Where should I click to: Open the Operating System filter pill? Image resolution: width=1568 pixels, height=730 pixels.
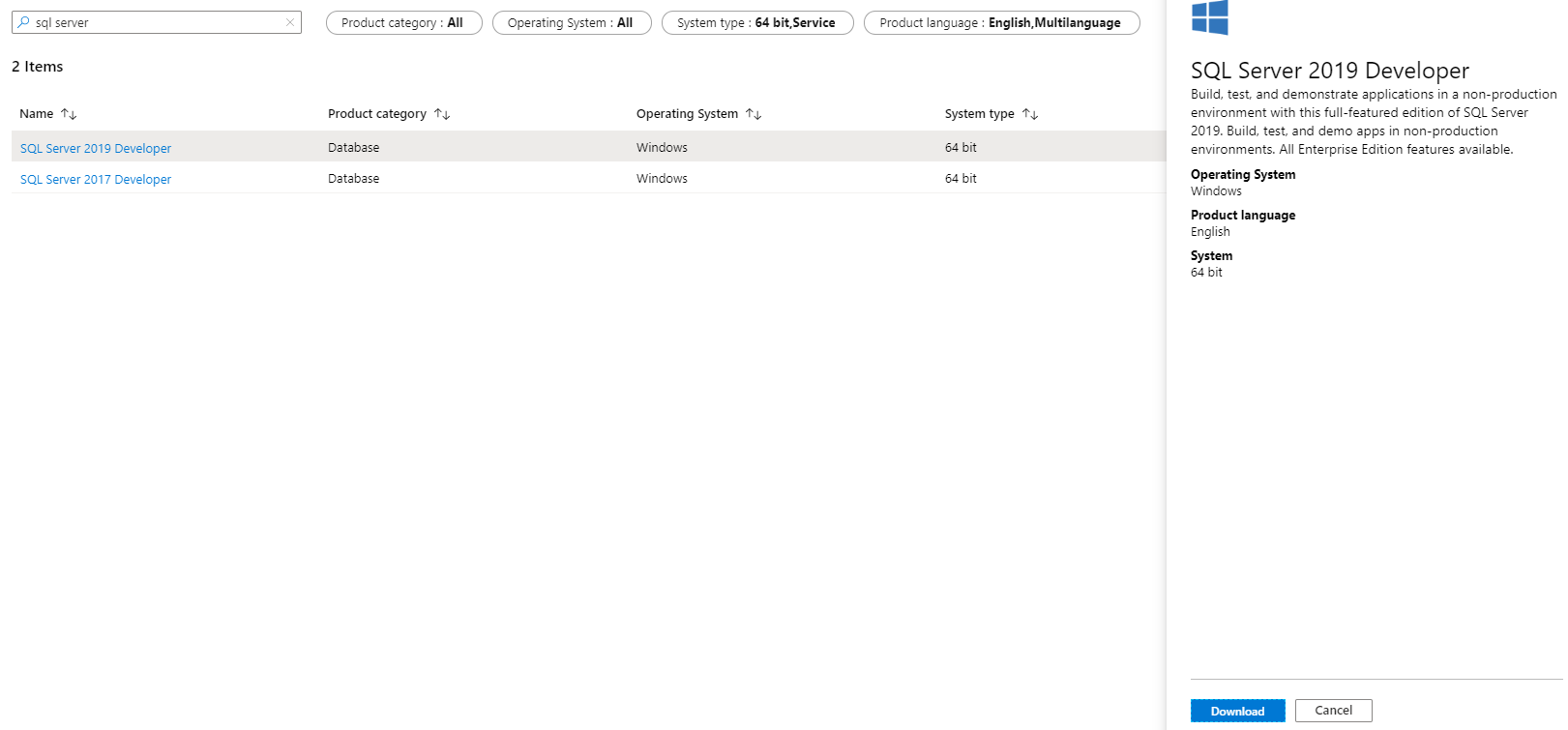click(x=571, y=23)
